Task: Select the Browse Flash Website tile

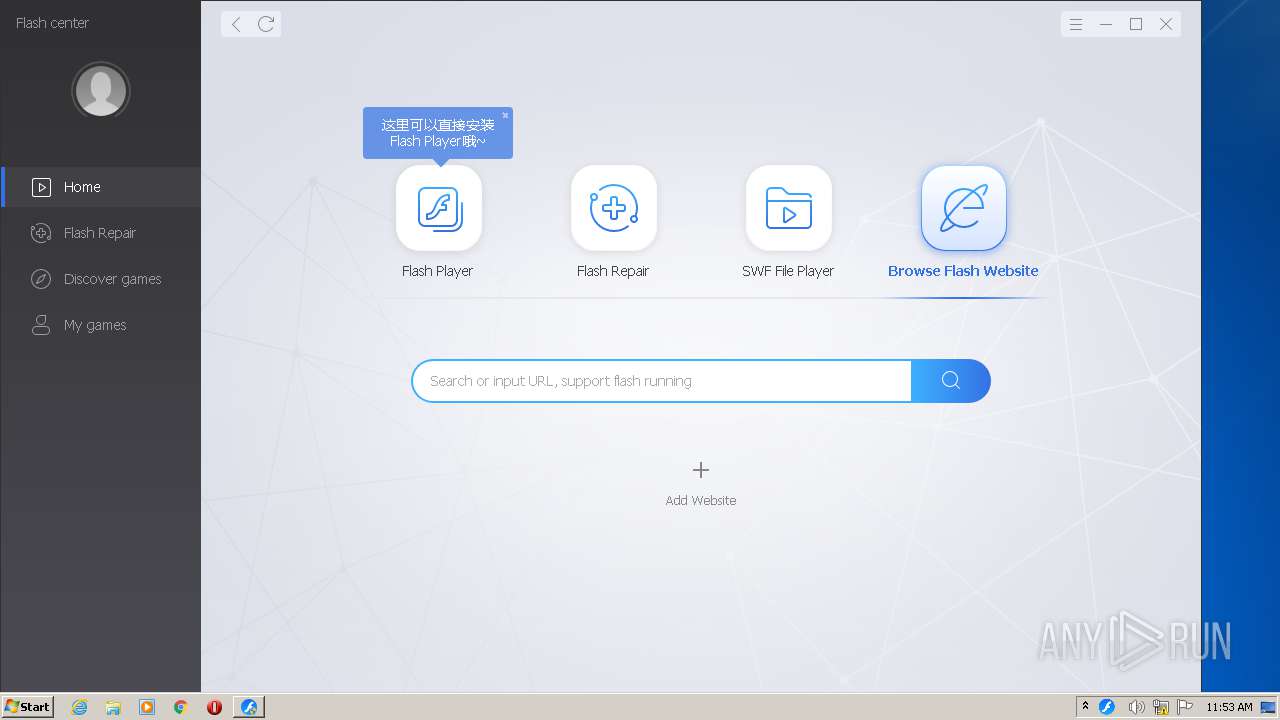Action: point(964,208)
